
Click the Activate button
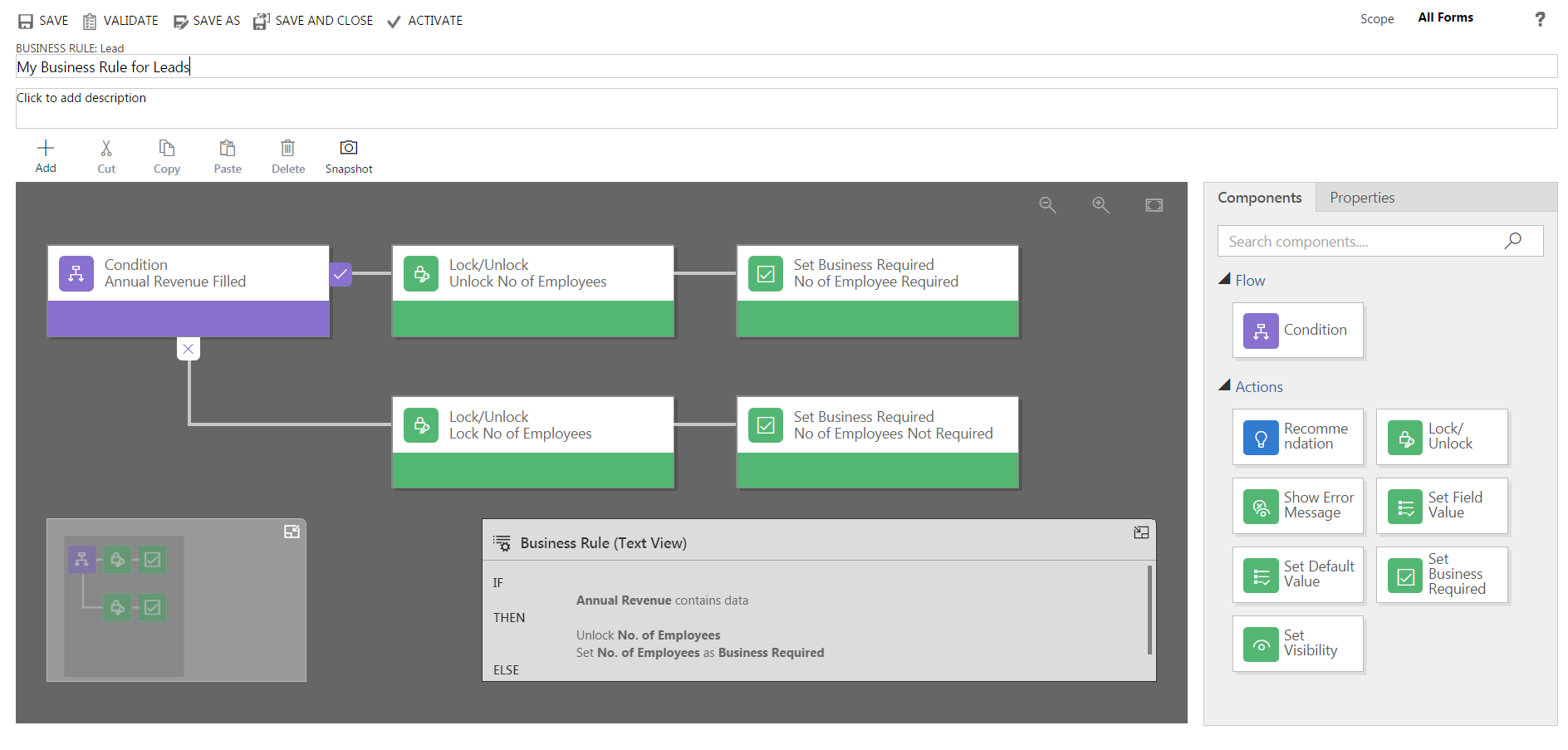coord(425,21)
